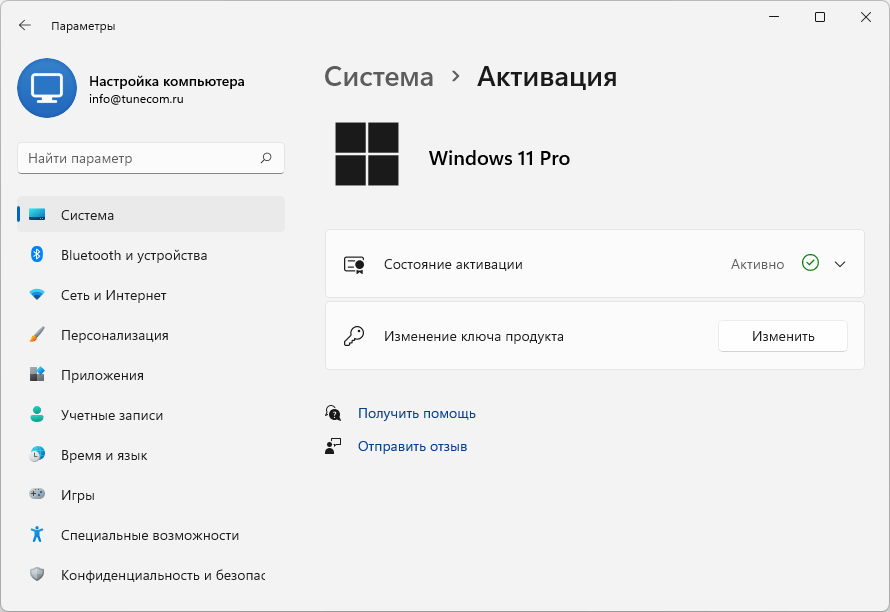
Task: Select Система in sidebar
Action: 151,214
